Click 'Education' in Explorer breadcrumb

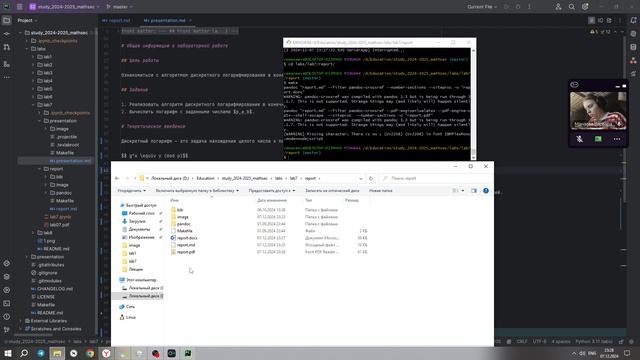coord(205,178)
